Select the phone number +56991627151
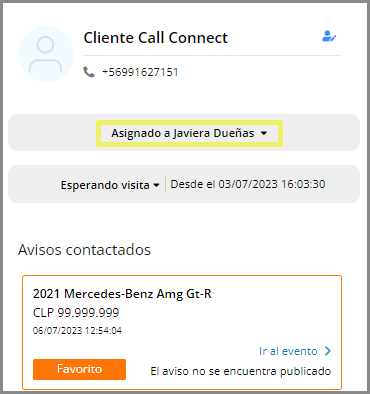This screenshot has height=394, width=370. tap(140, 72)
